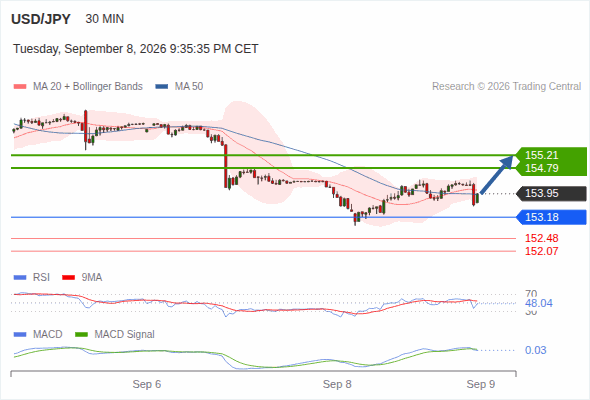Click the blue MA 50 legend swatch
The width and height of the screenshot is (590, 400).
click(162, 87)
